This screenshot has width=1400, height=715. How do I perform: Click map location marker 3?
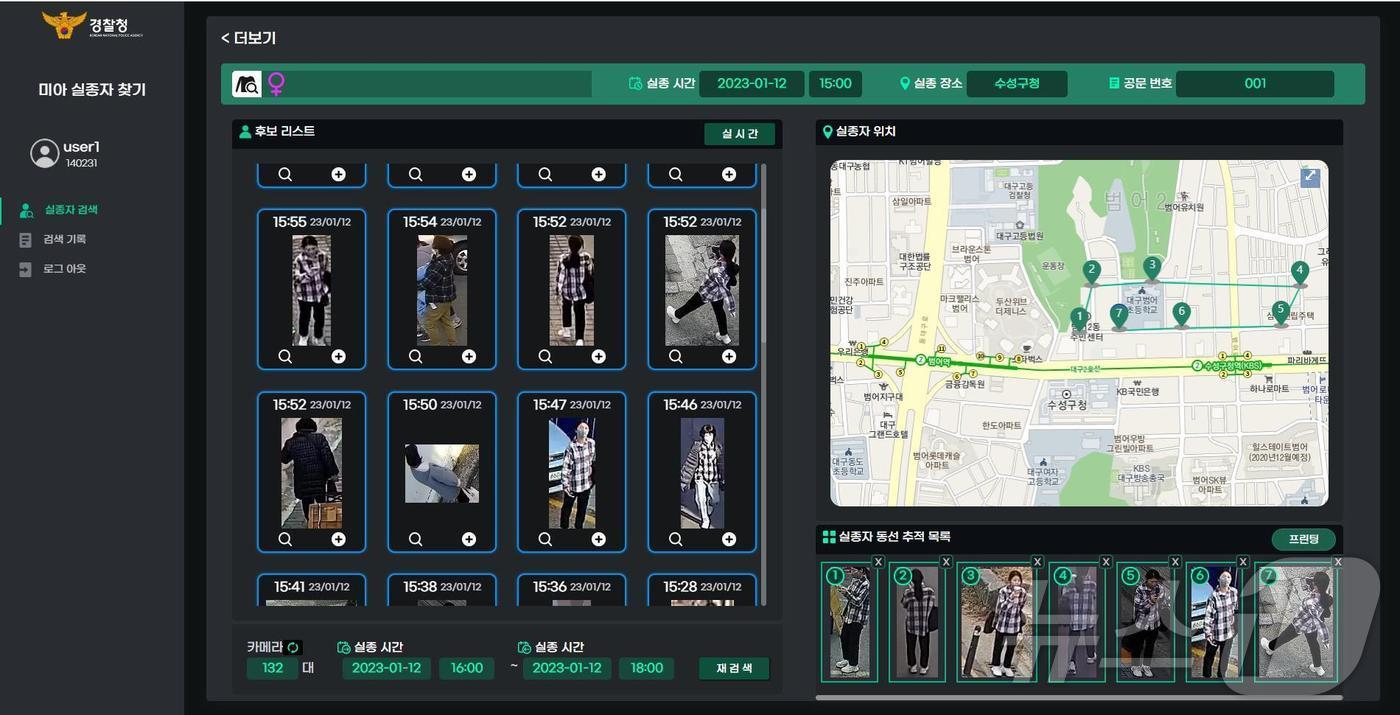(1152, 267)
